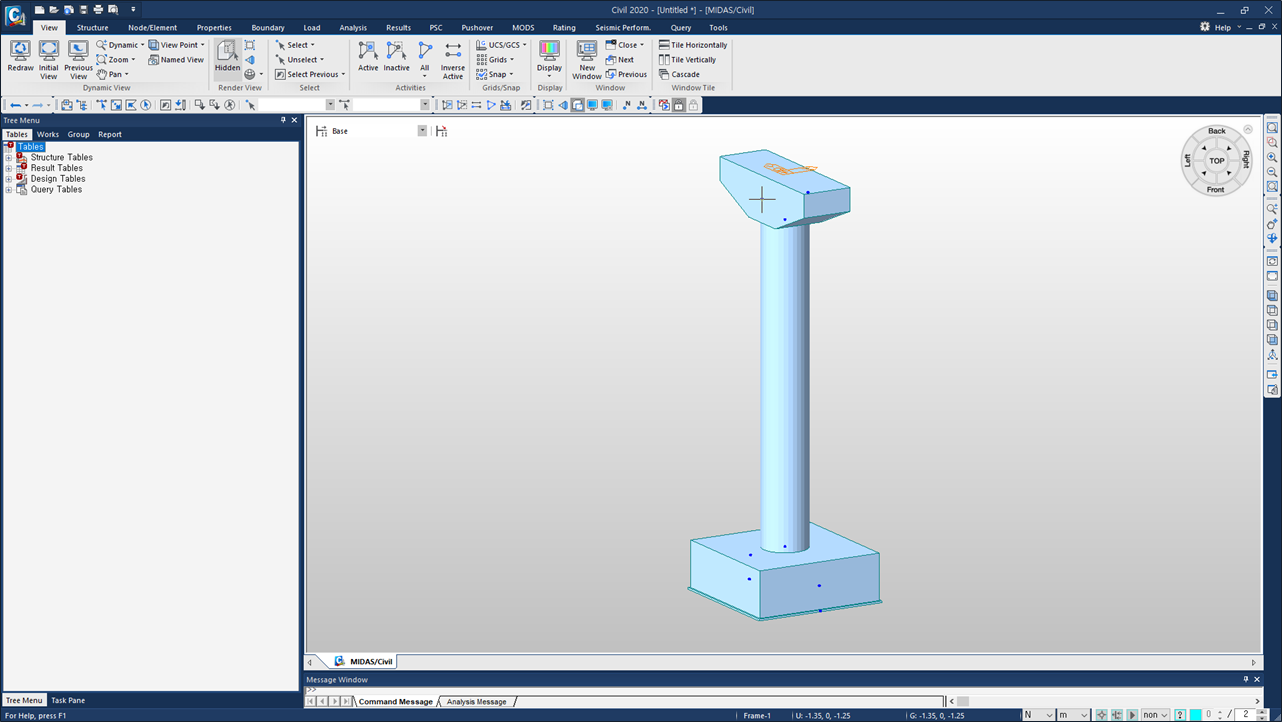The width and height of the screenshot is (1282, 722).
Task: Click the Zoom Out icon in right toolbar
Action: coord(1272,172)
